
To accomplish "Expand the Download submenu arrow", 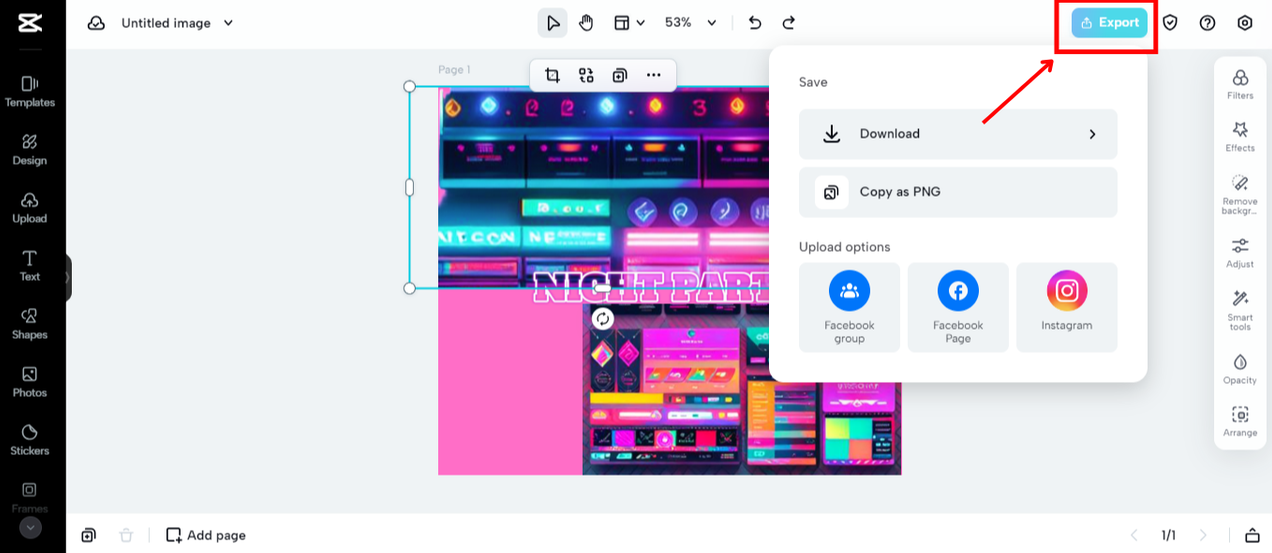I will (1092, 134).
